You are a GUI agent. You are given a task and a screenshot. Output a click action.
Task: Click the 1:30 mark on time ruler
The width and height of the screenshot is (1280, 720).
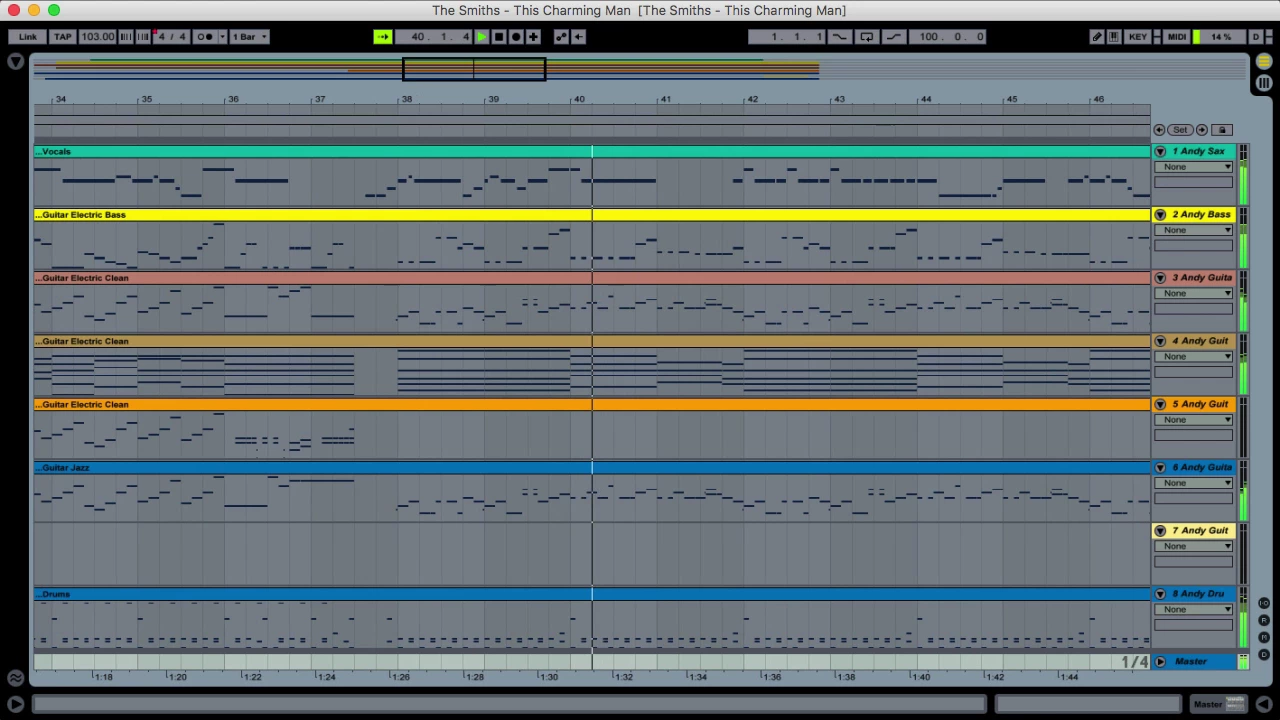(549, 677)
